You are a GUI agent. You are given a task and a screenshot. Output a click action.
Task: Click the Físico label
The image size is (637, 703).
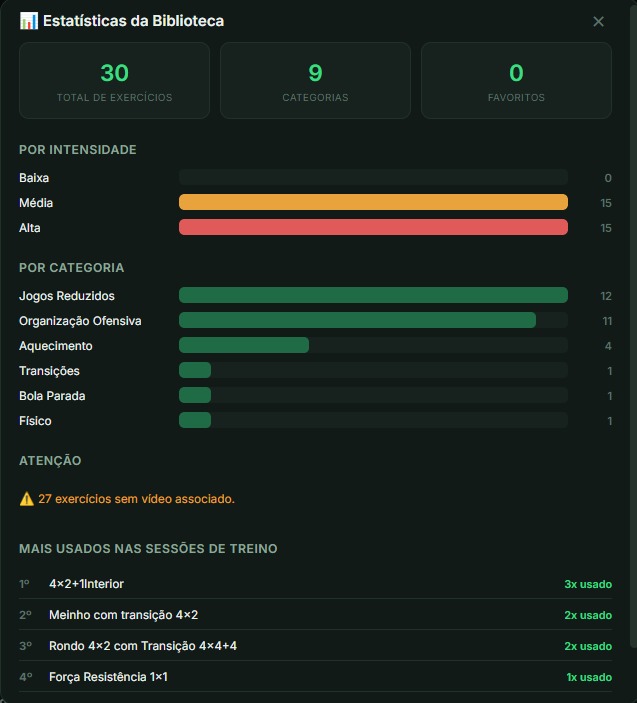point(35,421)
